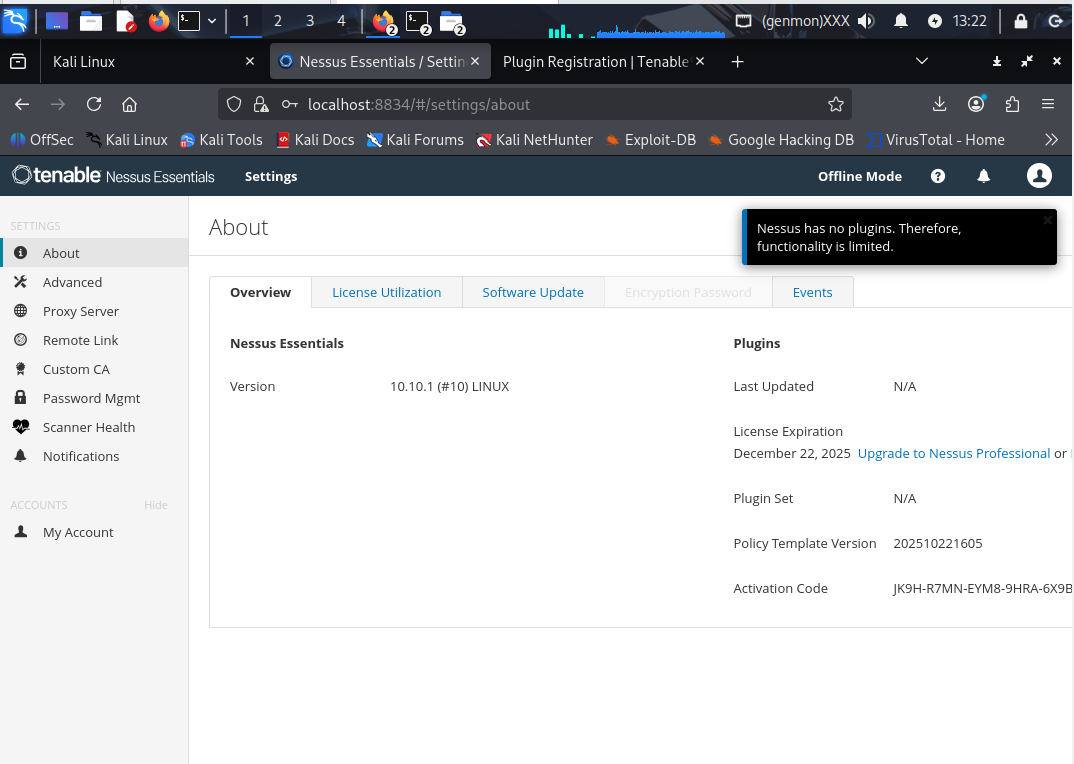Open Firefox account icon
1074x764 pixels.
[x=976, y=104]
